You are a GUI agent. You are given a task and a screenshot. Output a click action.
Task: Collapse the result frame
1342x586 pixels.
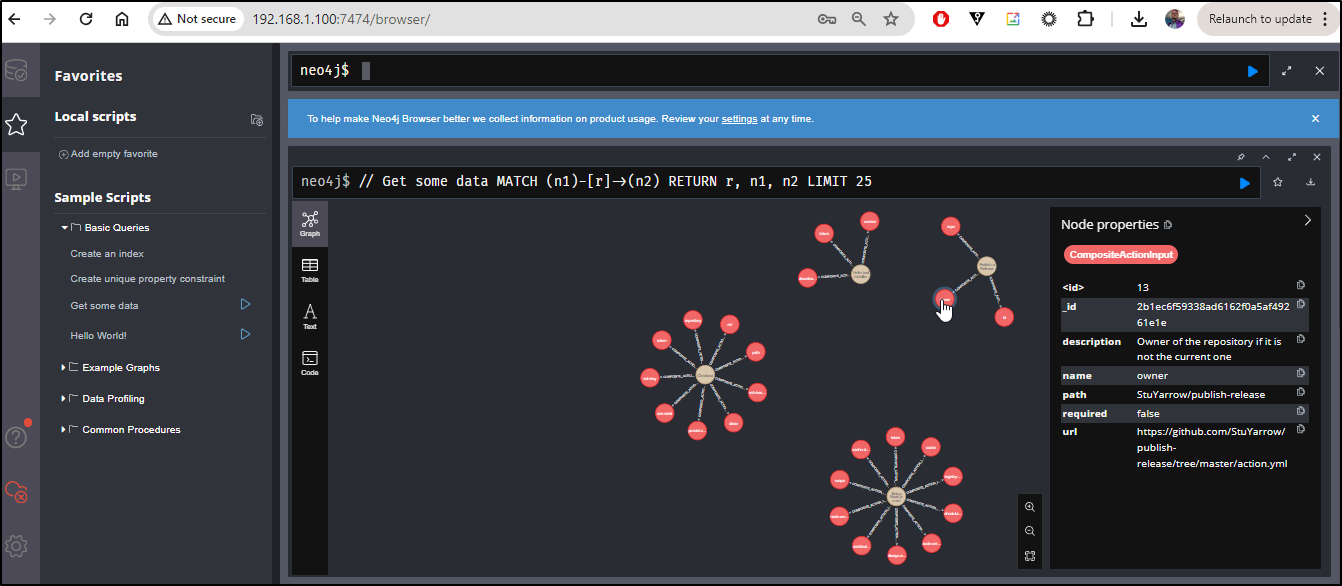pos(1266,157)
